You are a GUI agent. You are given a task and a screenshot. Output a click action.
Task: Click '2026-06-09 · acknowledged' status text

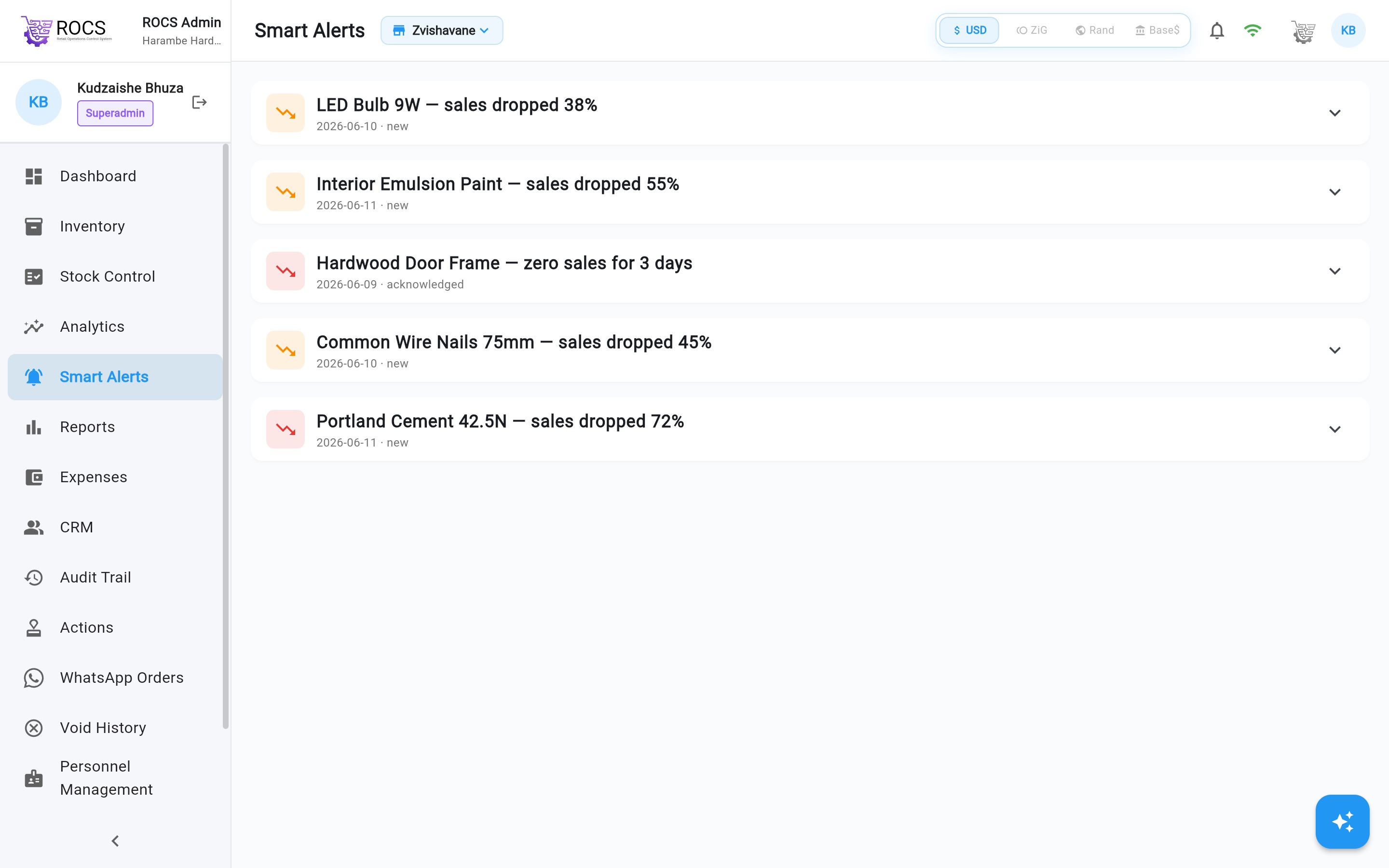tap(390, 285)
